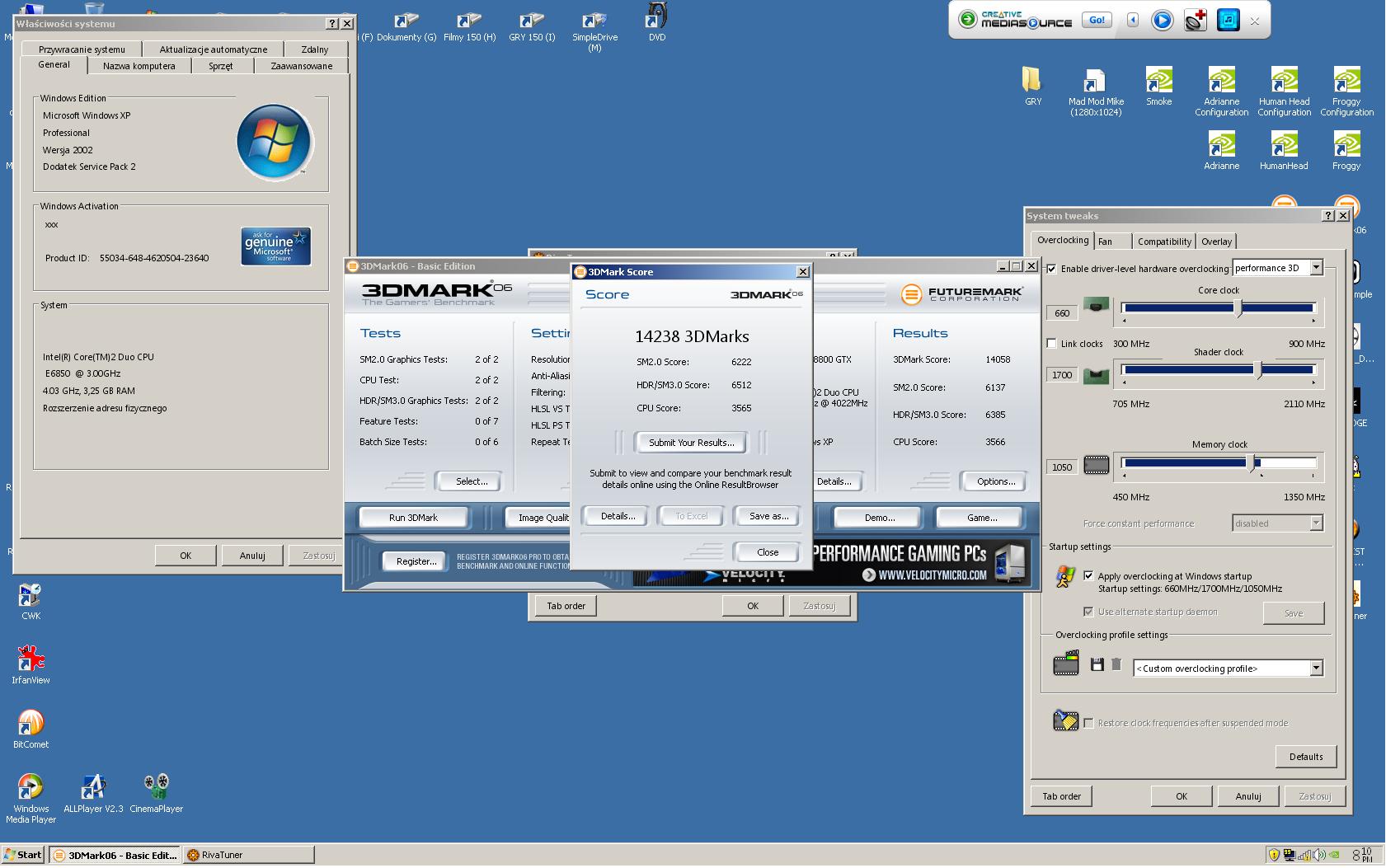
Task: Open the performance 3D dropdown
Action: click(x=1277, y=268)
